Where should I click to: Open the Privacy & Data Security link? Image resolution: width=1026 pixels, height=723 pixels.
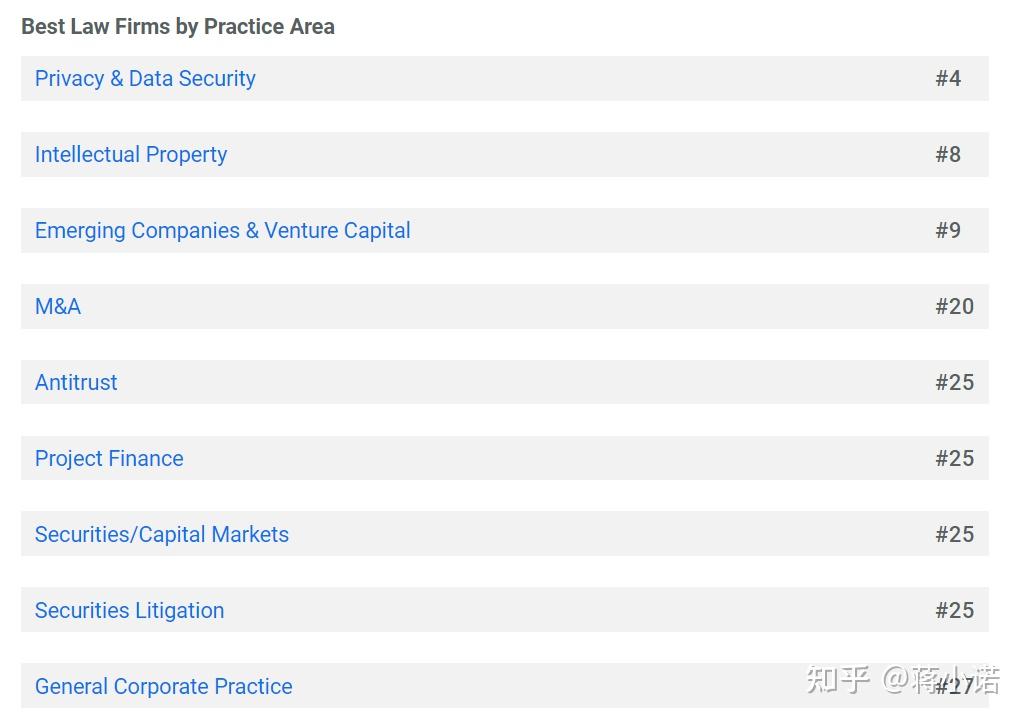(145, 79)
